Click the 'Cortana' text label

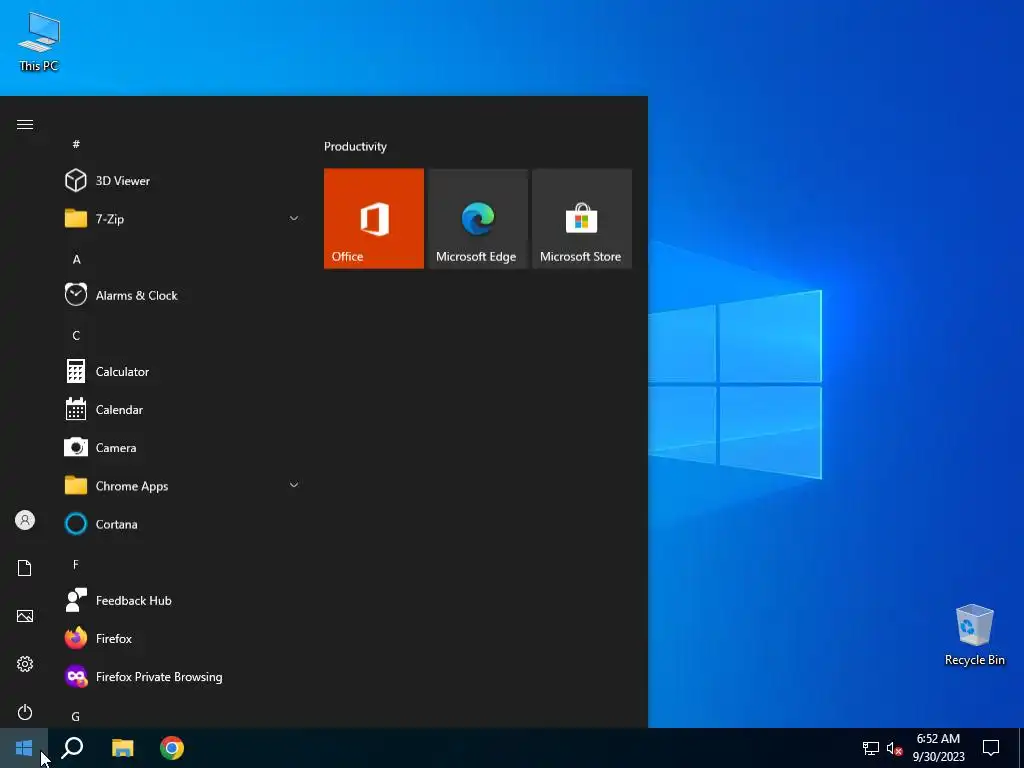pos(116,524)
